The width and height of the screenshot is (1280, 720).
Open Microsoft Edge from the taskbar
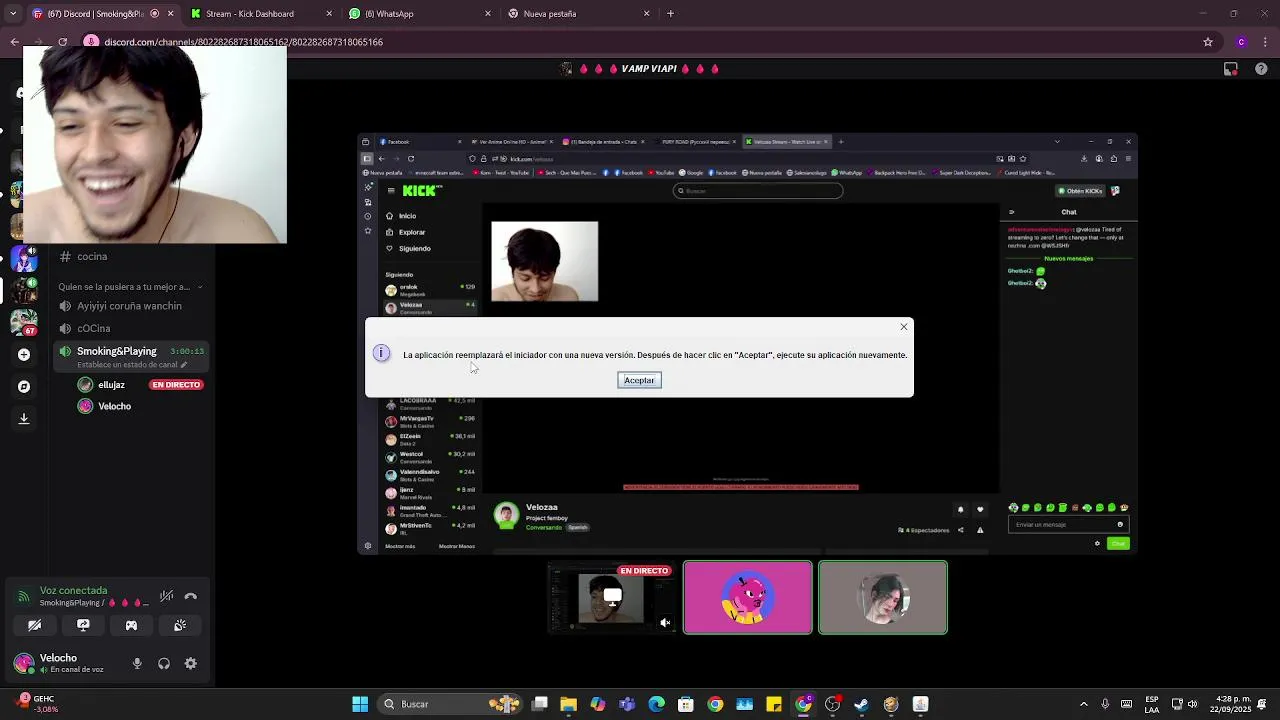[656, 704]
